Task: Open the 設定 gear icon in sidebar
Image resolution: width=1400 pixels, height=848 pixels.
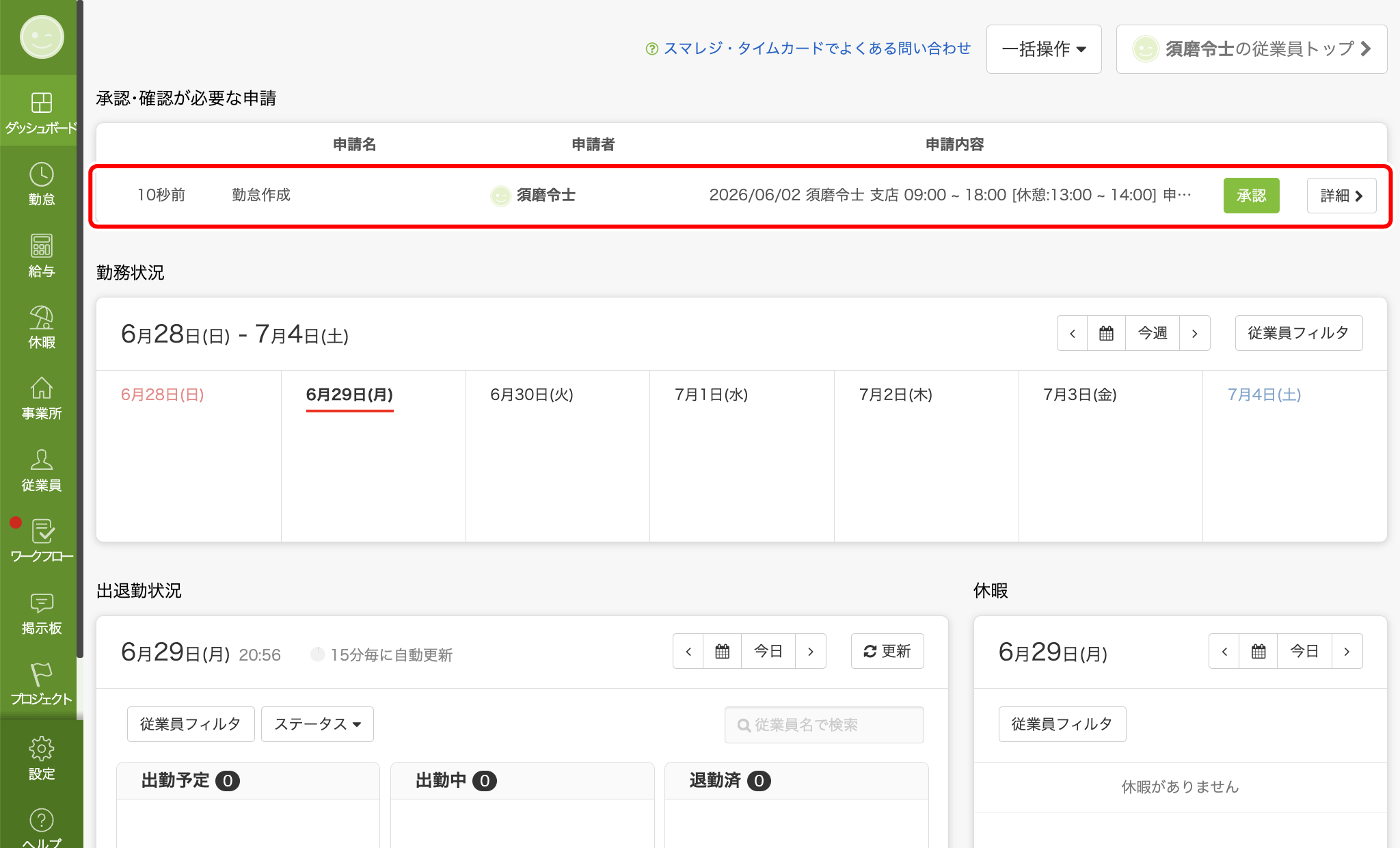Action: click(x=41, y=758)
